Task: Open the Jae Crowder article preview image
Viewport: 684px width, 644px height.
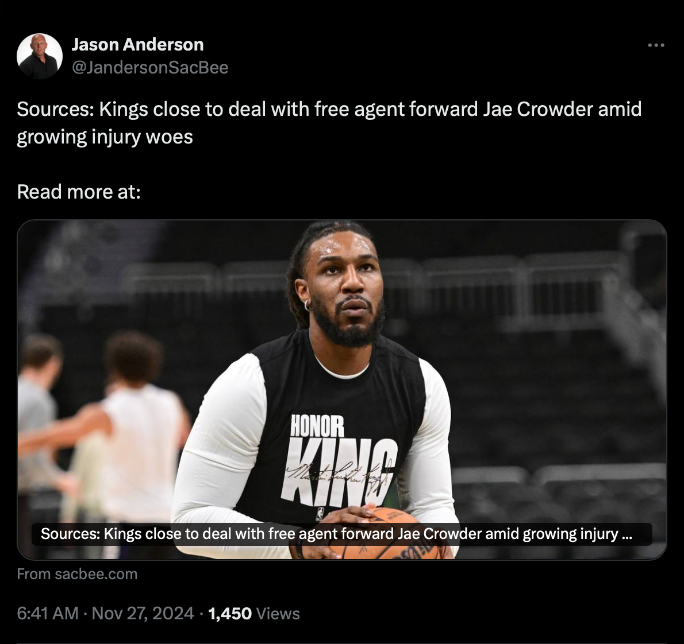Action: [x=342, y=389]
